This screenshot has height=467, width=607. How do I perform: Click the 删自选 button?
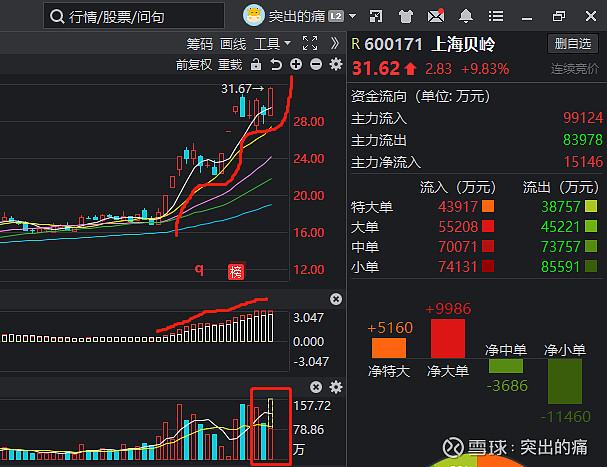(573, 44)
